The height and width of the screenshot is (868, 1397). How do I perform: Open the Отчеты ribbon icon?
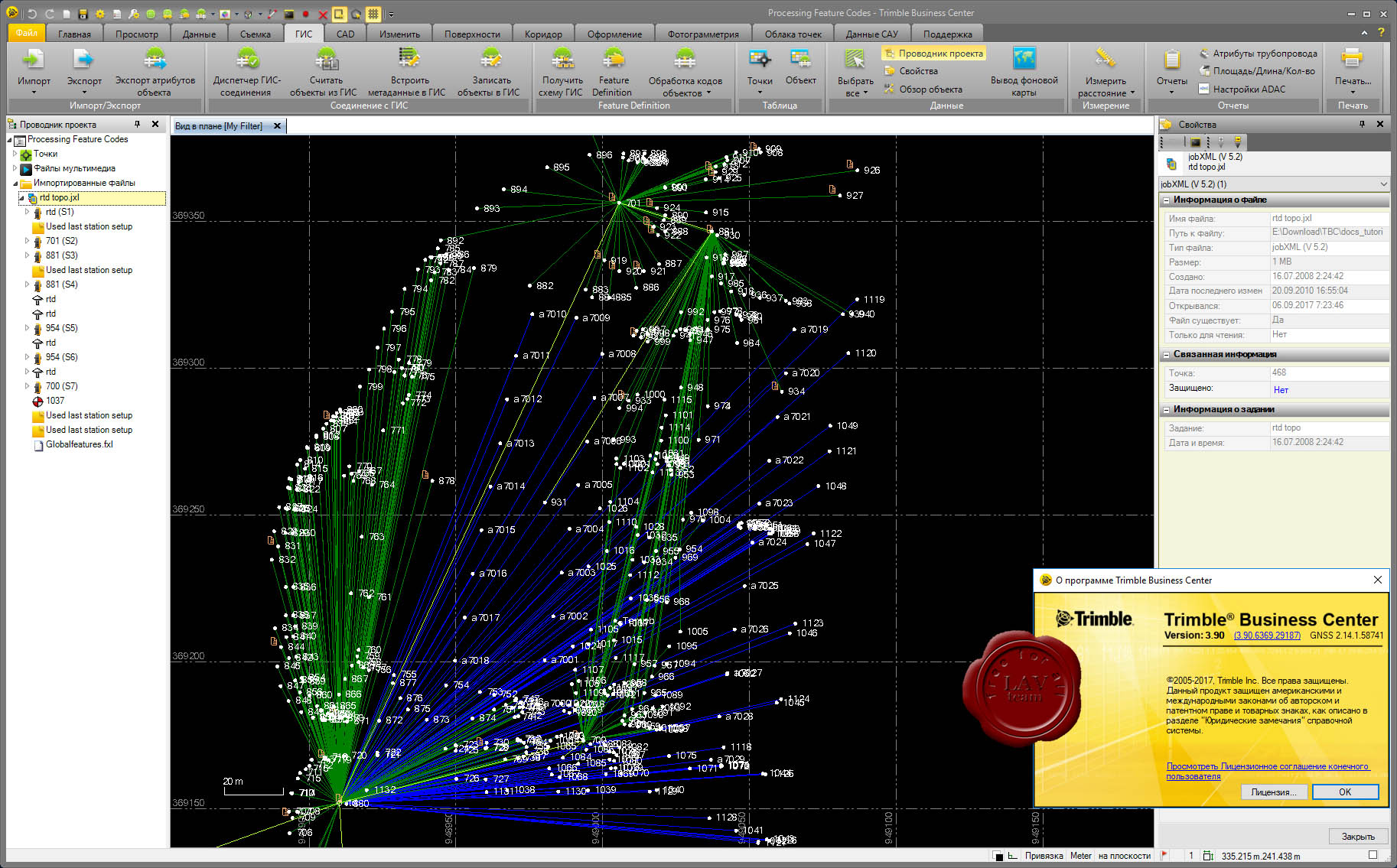pyautogui.click(x=1171, y=59)
